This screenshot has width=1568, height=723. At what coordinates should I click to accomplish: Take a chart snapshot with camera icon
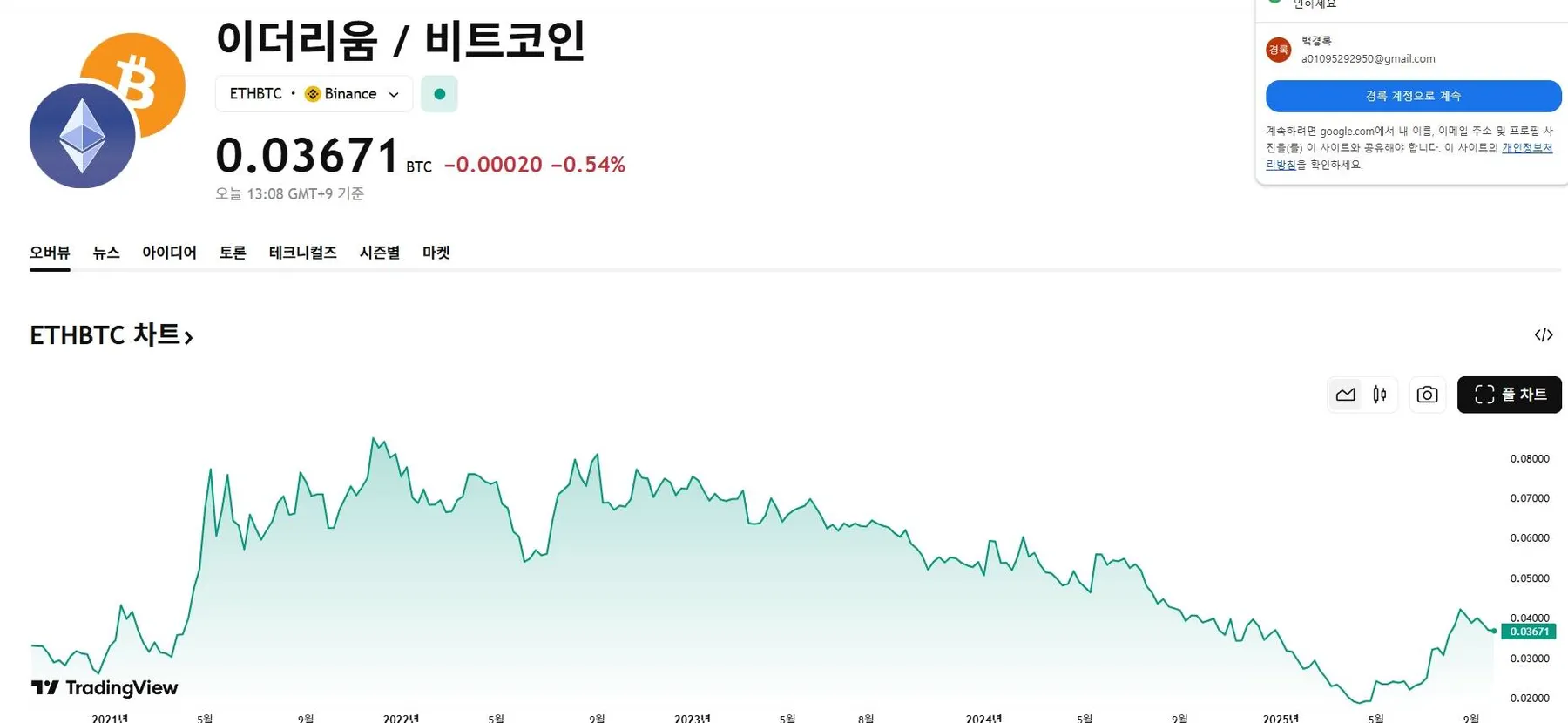[x=1427, y=395]
